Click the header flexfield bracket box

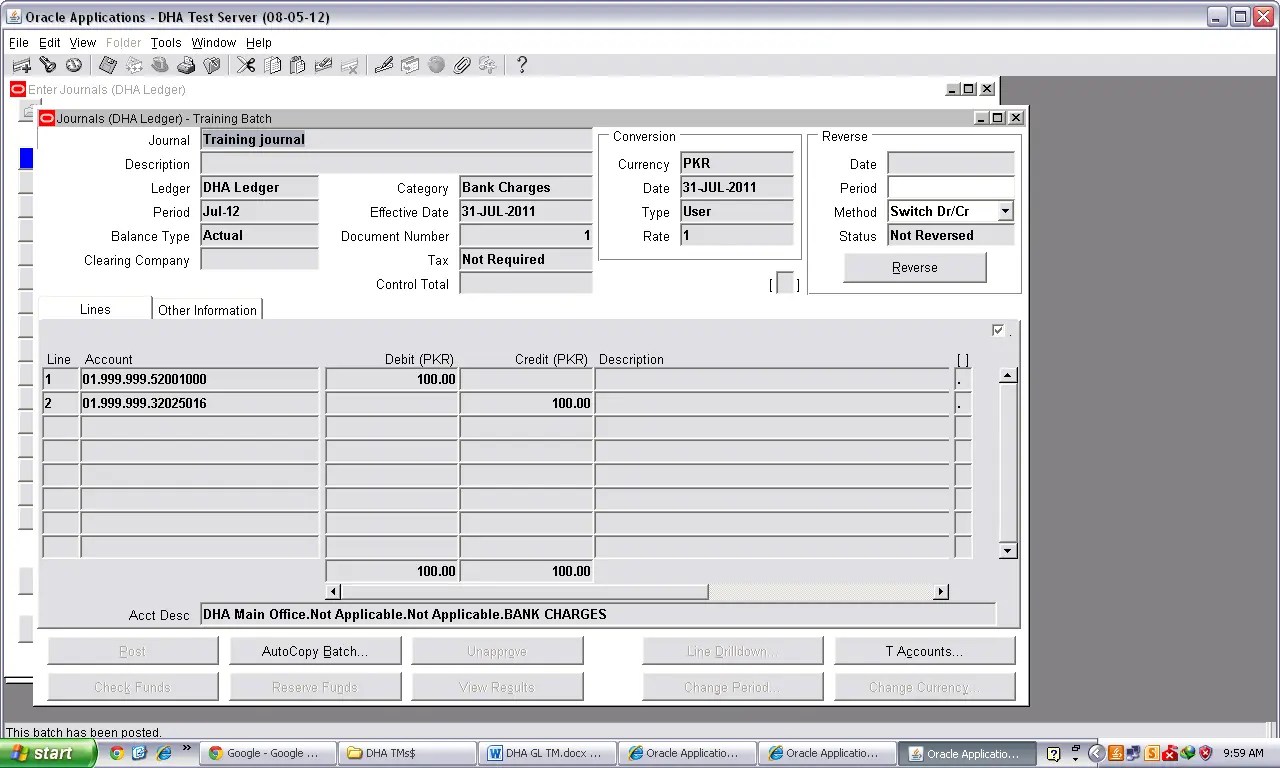[x=785, y=284]
